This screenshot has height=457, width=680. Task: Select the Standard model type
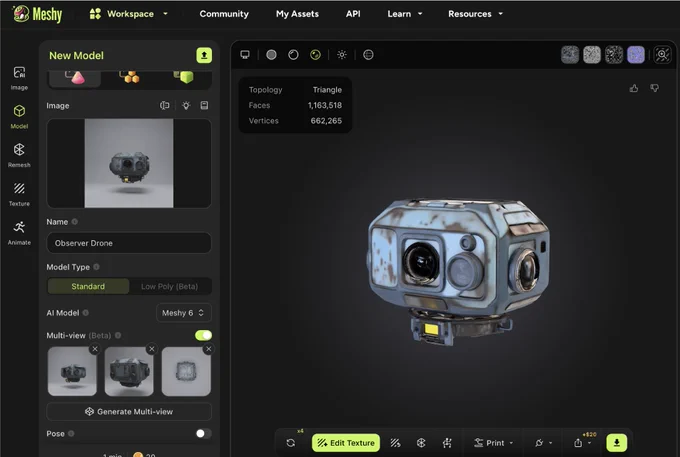[x=88, y=286]
